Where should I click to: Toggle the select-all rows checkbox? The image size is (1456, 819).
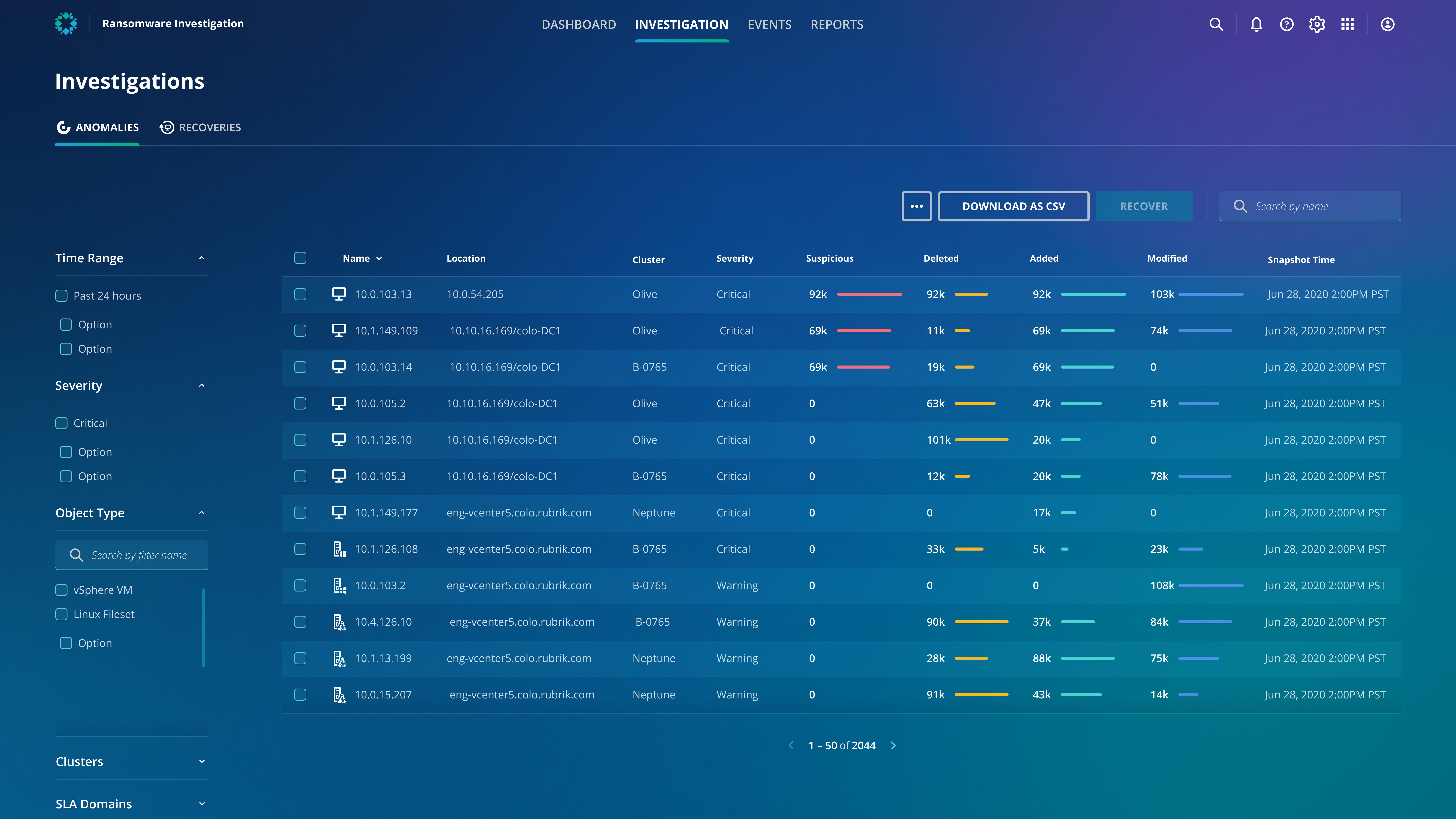(300, 258)
